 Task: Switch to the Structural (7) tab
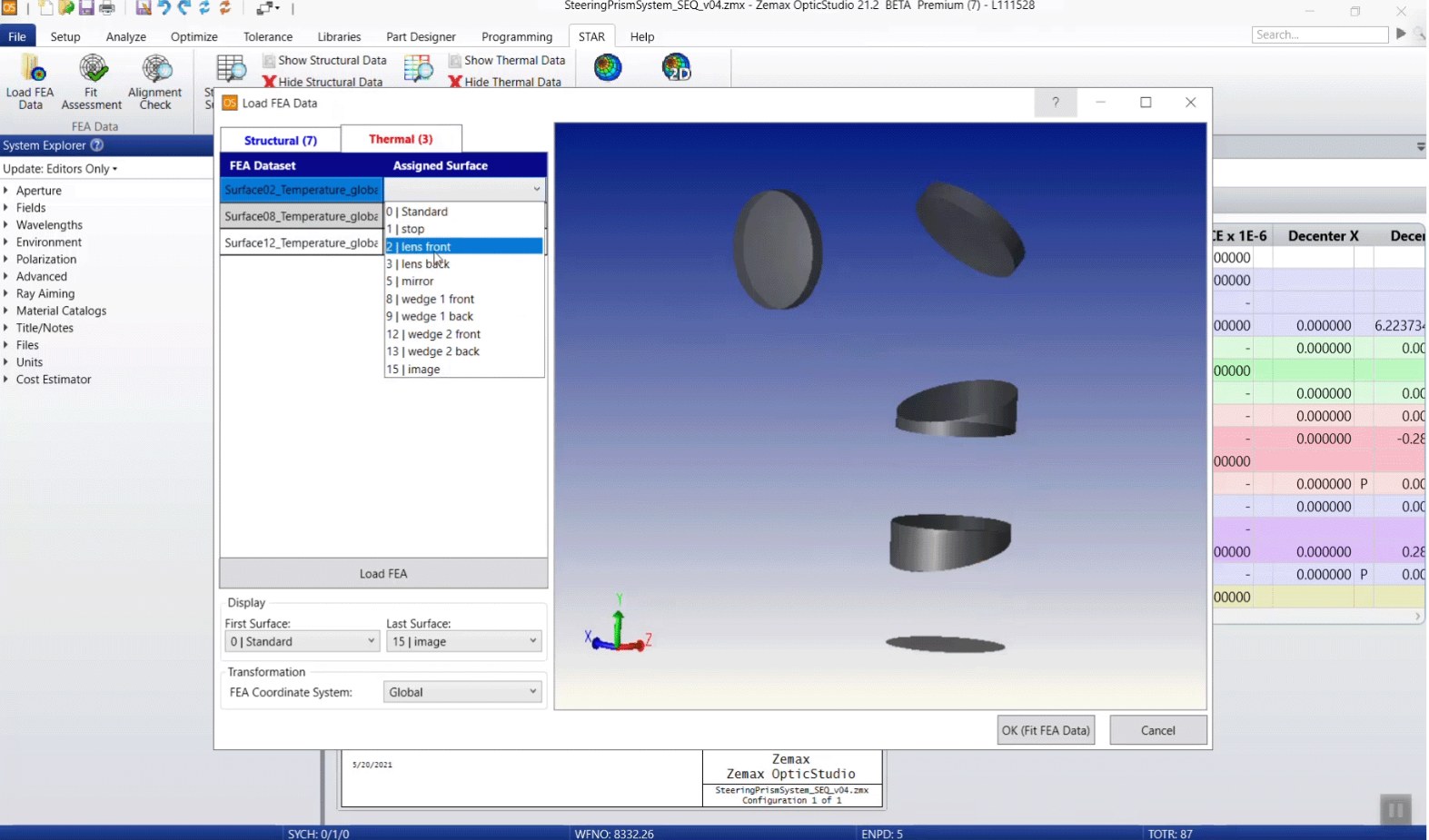point(281,140)
